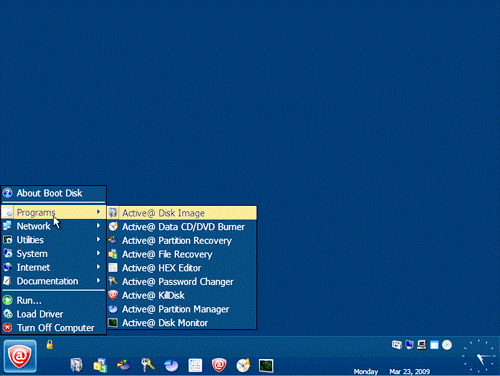
Task: Click the computer network tray icon
Action: 422,345
